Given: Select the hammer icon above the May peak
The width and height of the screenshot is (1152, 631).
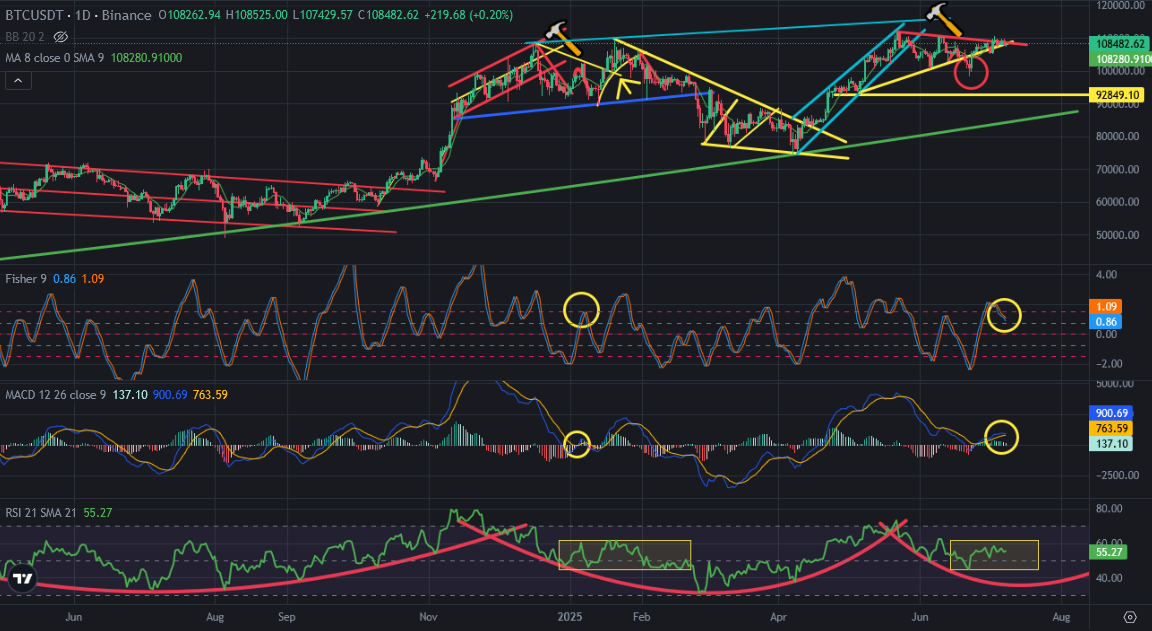Looking at the screenshot, I should [945, 20].
